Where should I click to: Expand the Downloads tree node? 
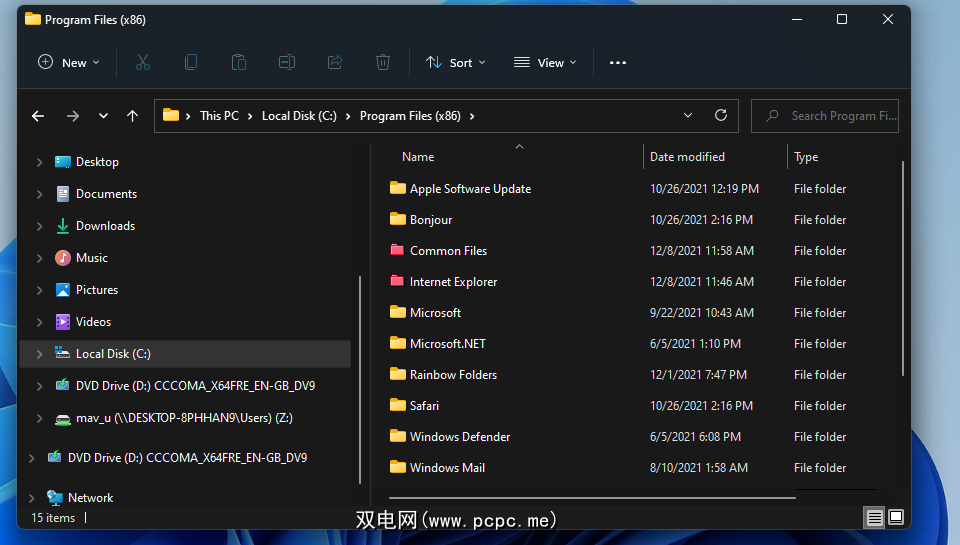40,226
